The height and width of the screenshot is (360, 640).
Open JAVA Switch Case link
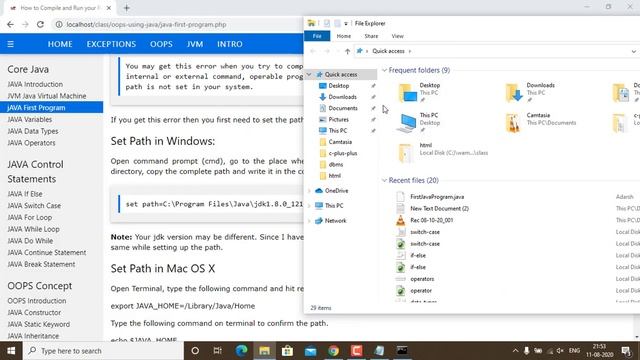(34, 206)
